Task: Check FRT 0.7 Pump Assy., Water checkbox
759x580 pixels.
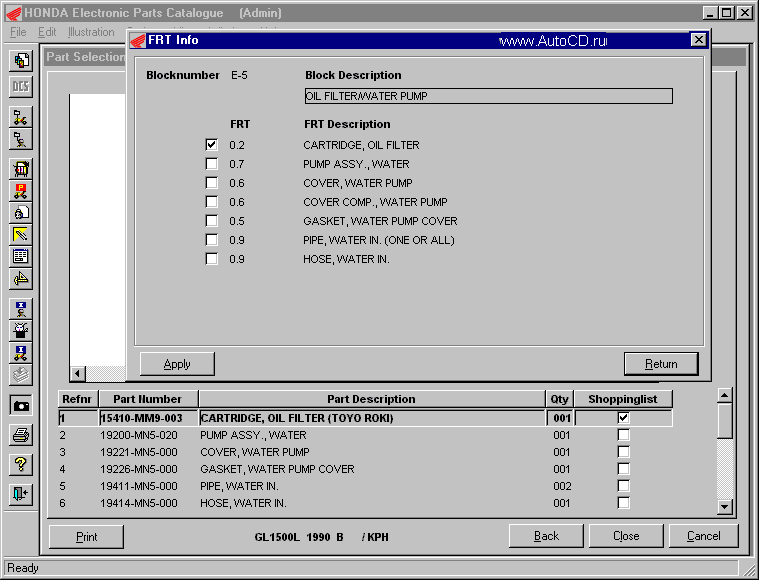Action: pyautogui.click(x=212, y=164)
